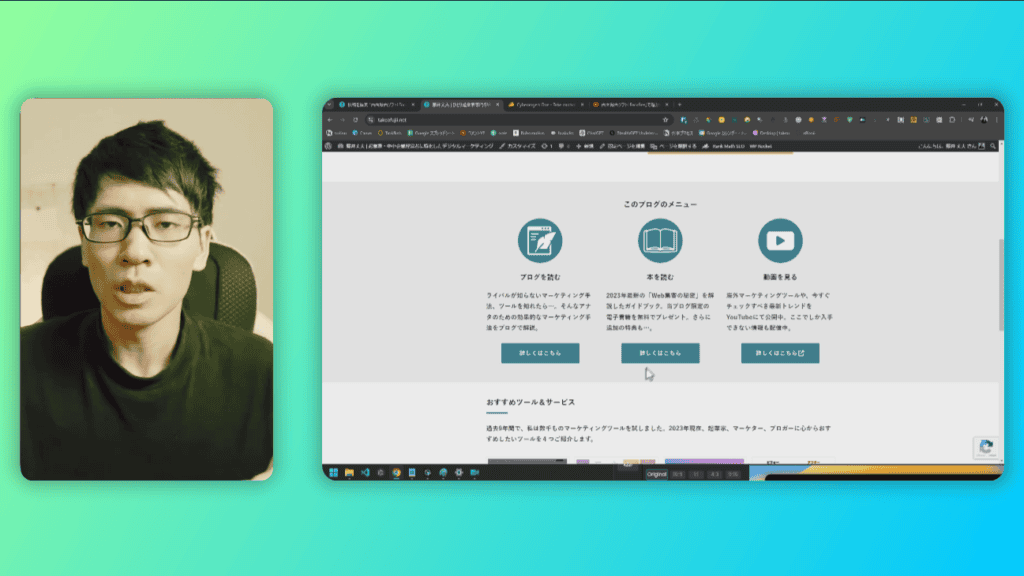Click the おすすめツール＆サービス heading
1024x576 pixels.
[531, 402]
